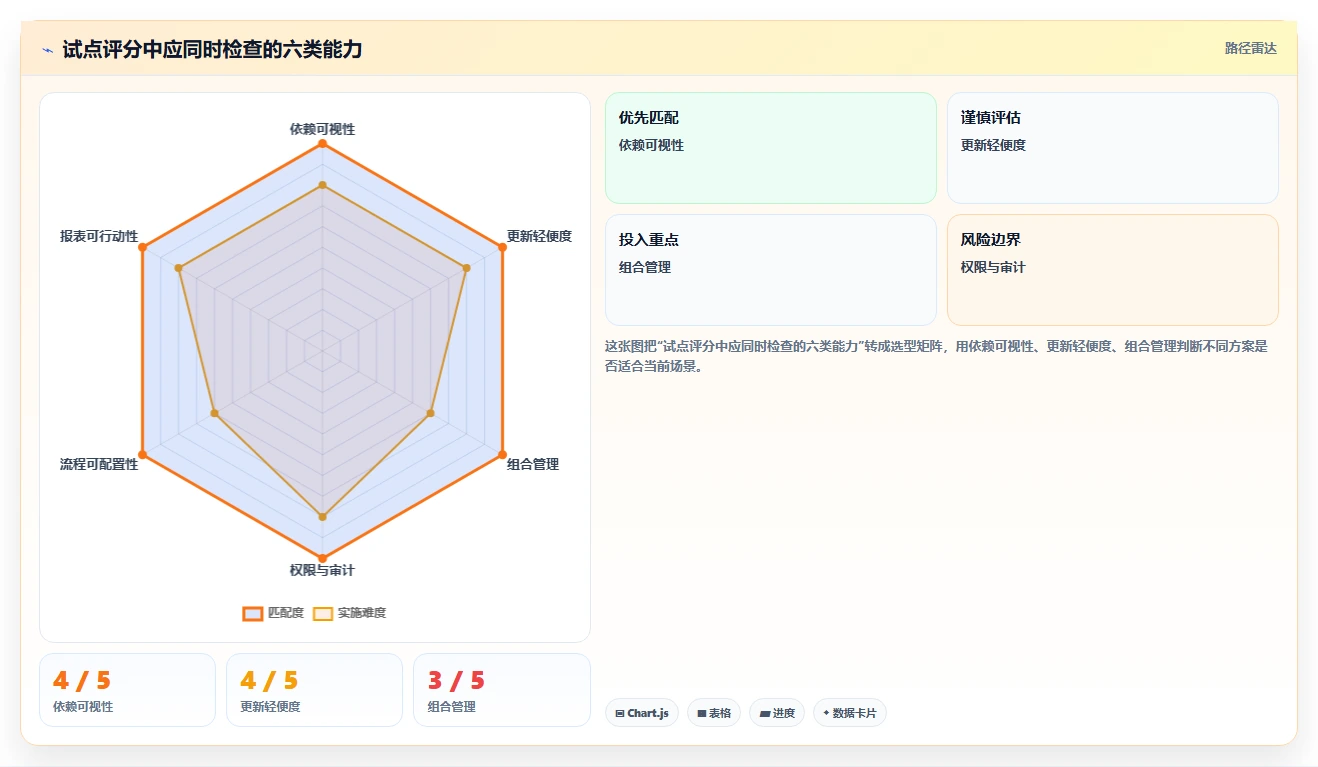Toggle the 匹配度 legend series
The height and width of the screenshot is (767, 1318).
(273, 613)
